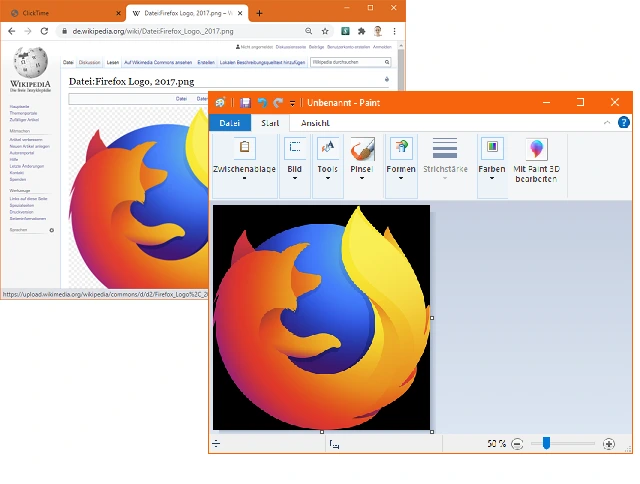Click the Sprachen settings gear icon
This screenshot has width=640, height=484.
51,230
